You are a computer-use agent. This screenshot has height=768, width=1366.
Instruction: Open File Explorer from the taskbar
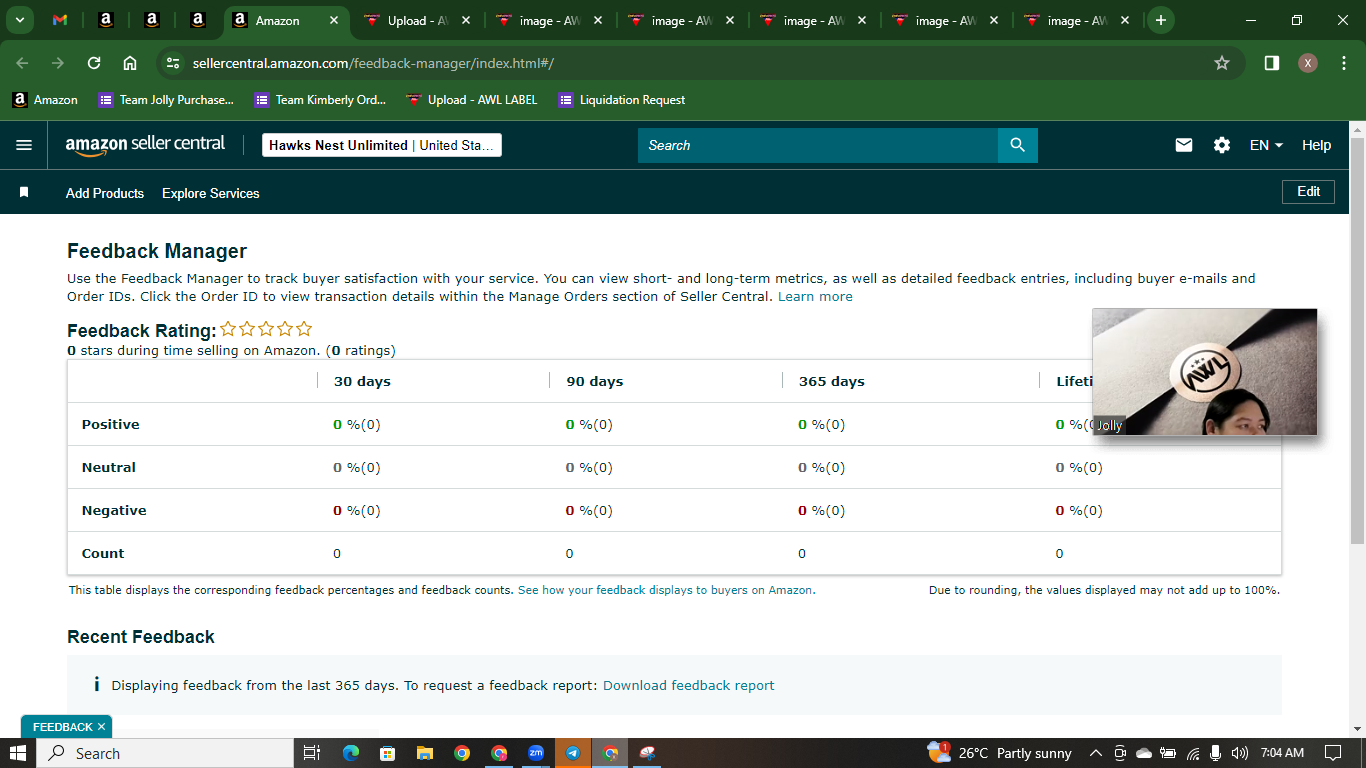pyautogui.click(x=424, y=753)
